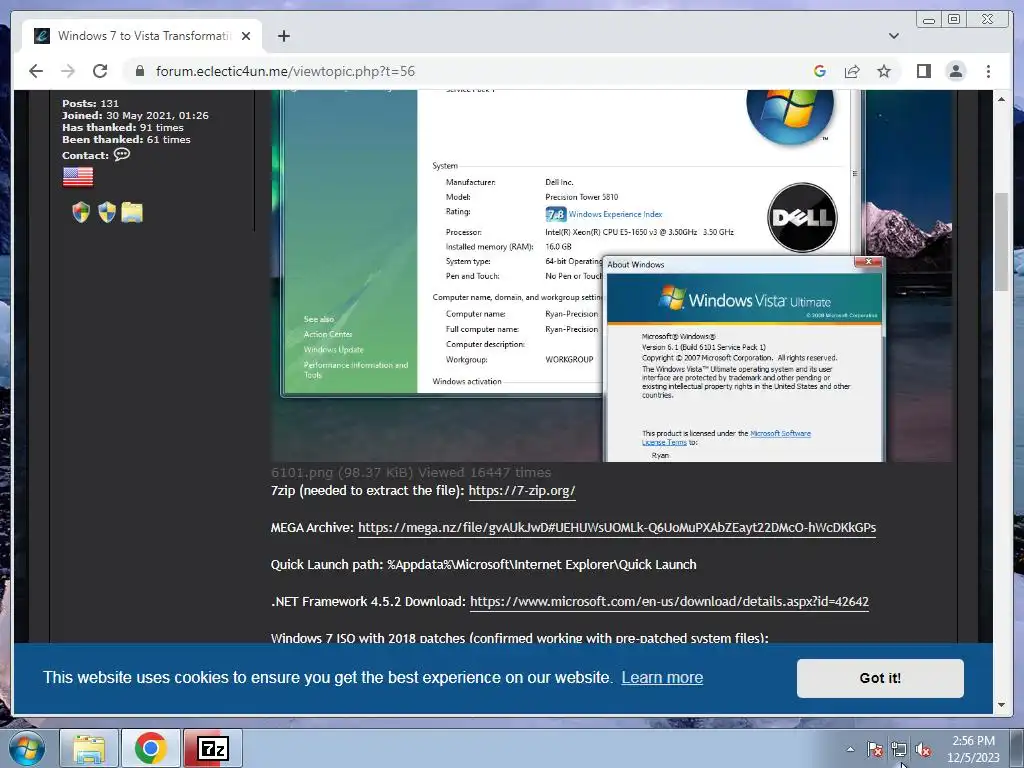Open the Windows Start menu orb

(x=27, y=748)
